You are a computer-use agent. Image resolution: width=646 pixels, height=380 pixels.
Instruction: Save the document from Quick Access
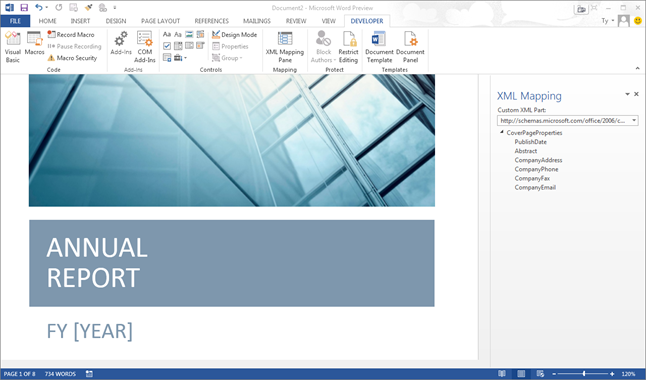pos(24,7)
